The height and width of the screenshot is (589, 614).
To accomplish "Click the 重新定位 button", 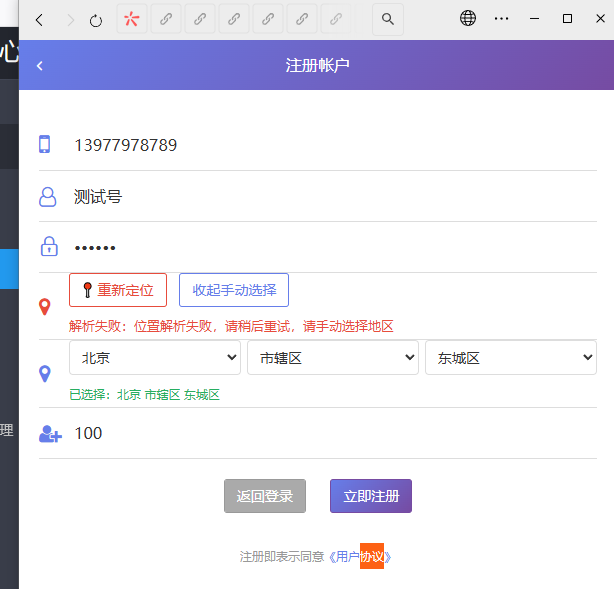I will 118,290.
